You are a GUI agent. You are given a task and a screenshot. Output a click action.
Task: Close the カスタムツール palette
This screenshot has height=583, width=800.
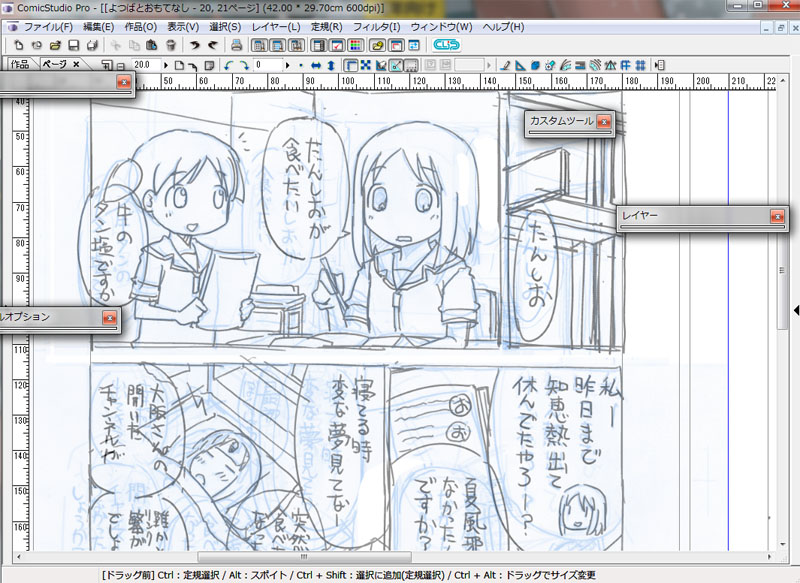[x=604, y=121]
